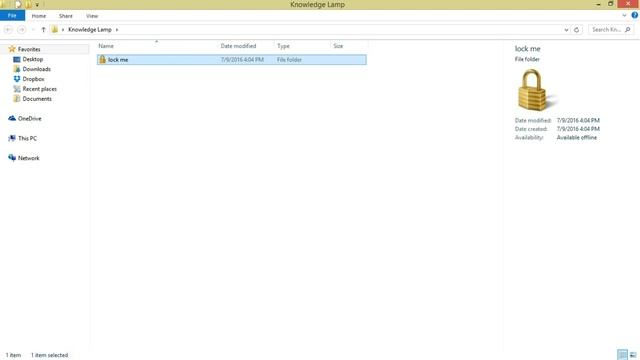
Task: Minimize the Knowledge Lamp window
Action: [598, 4]
